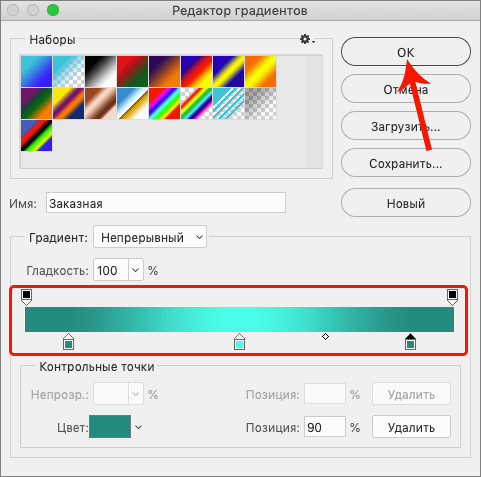Select the right opacity stop above gradient
Image resolution: width=481 pixels, height=477 pixels.
click(x=452, y=297)
